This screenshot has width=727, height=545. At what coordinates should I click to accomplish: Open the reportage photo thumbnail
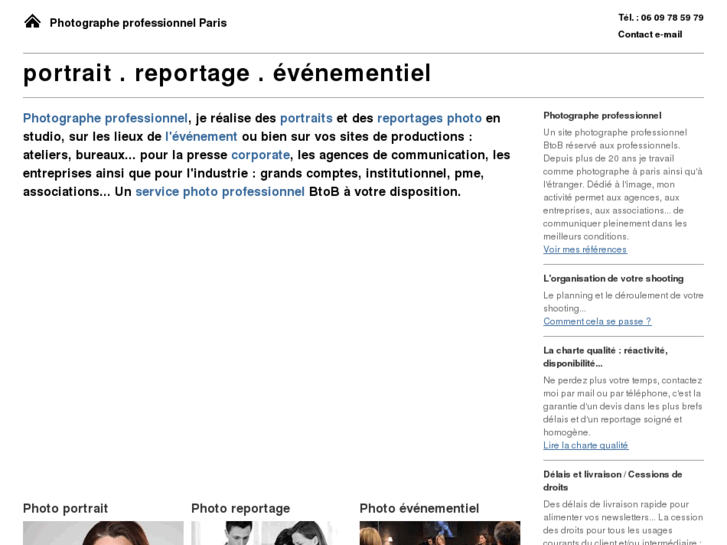tap(271, 533)
